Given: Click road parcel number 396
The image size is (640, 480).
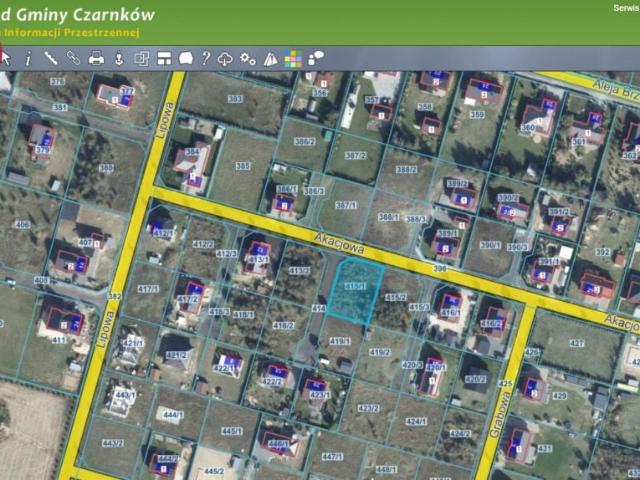Looking at the screenshot, I should click(x=440, y=269).
